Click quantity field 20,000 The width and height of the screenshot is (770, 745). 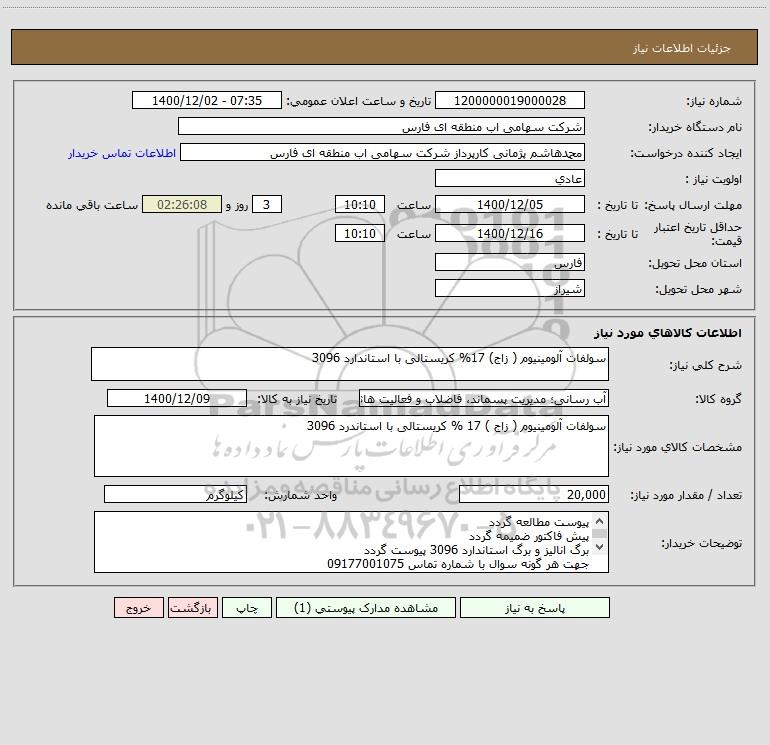pyautogui.click(x=534, y=494)
